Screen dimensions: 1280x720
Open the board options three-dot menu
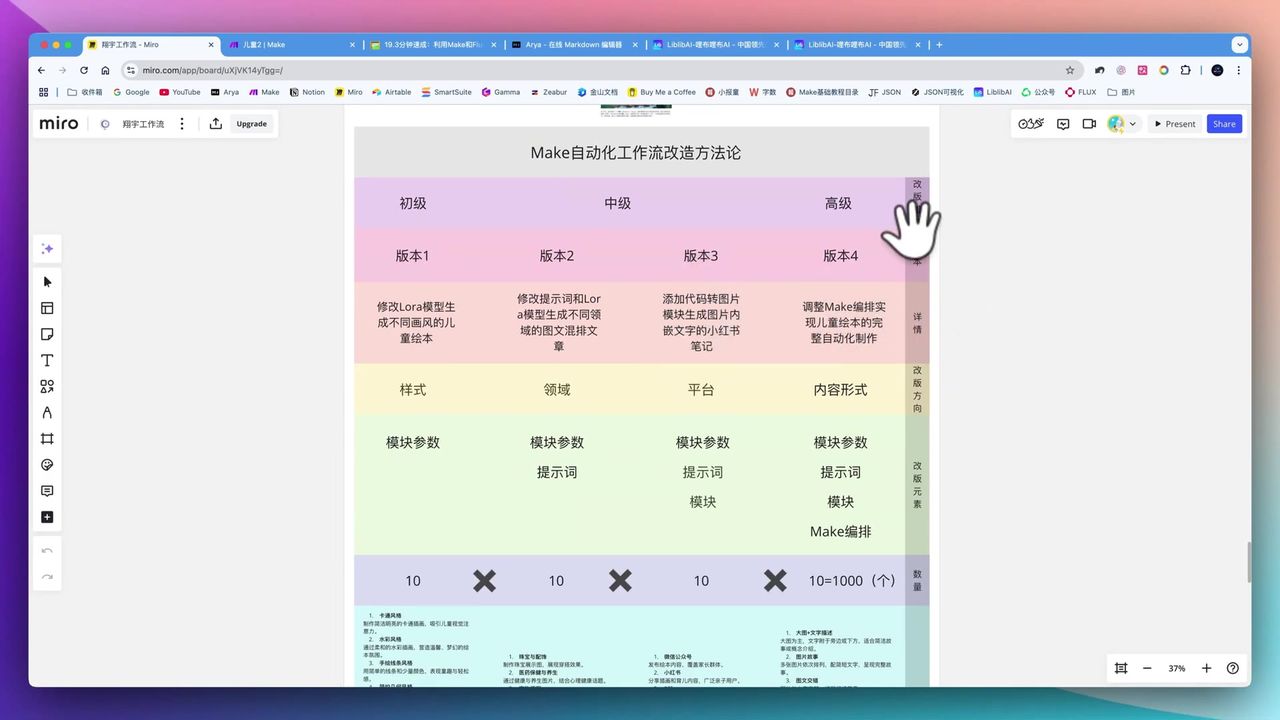pos(182,123)
